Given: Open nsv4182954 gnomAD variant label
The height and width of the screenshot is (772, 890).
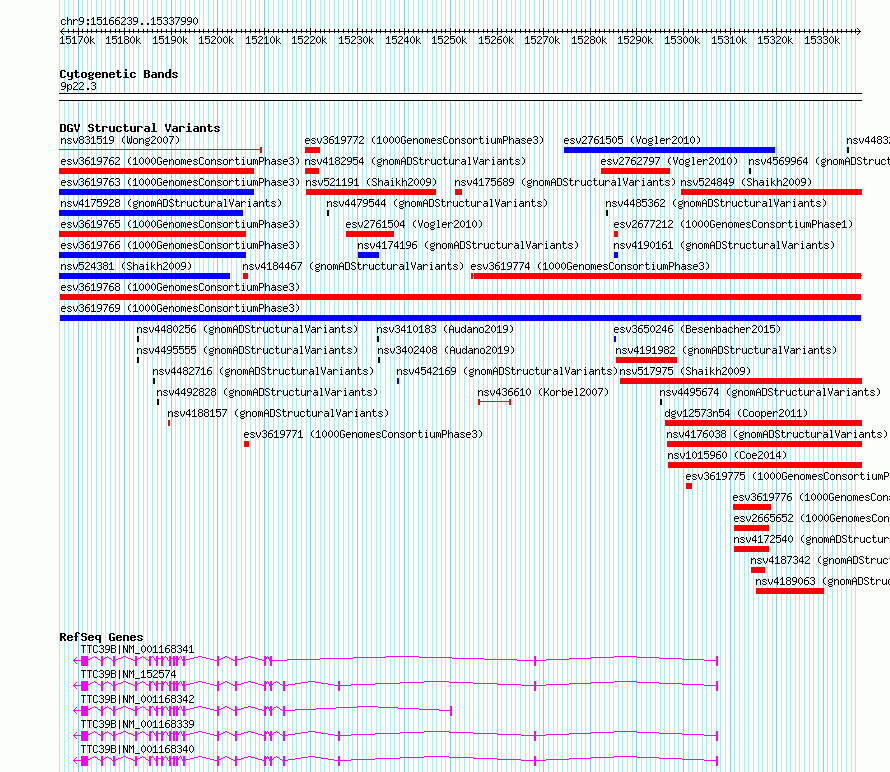Looking at the screenshot, I should click(415, 161).
